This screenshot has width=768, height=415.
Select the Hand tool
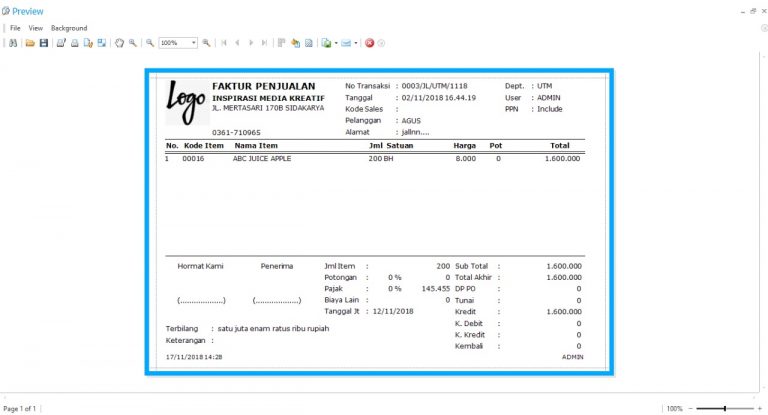click(120, 43)
